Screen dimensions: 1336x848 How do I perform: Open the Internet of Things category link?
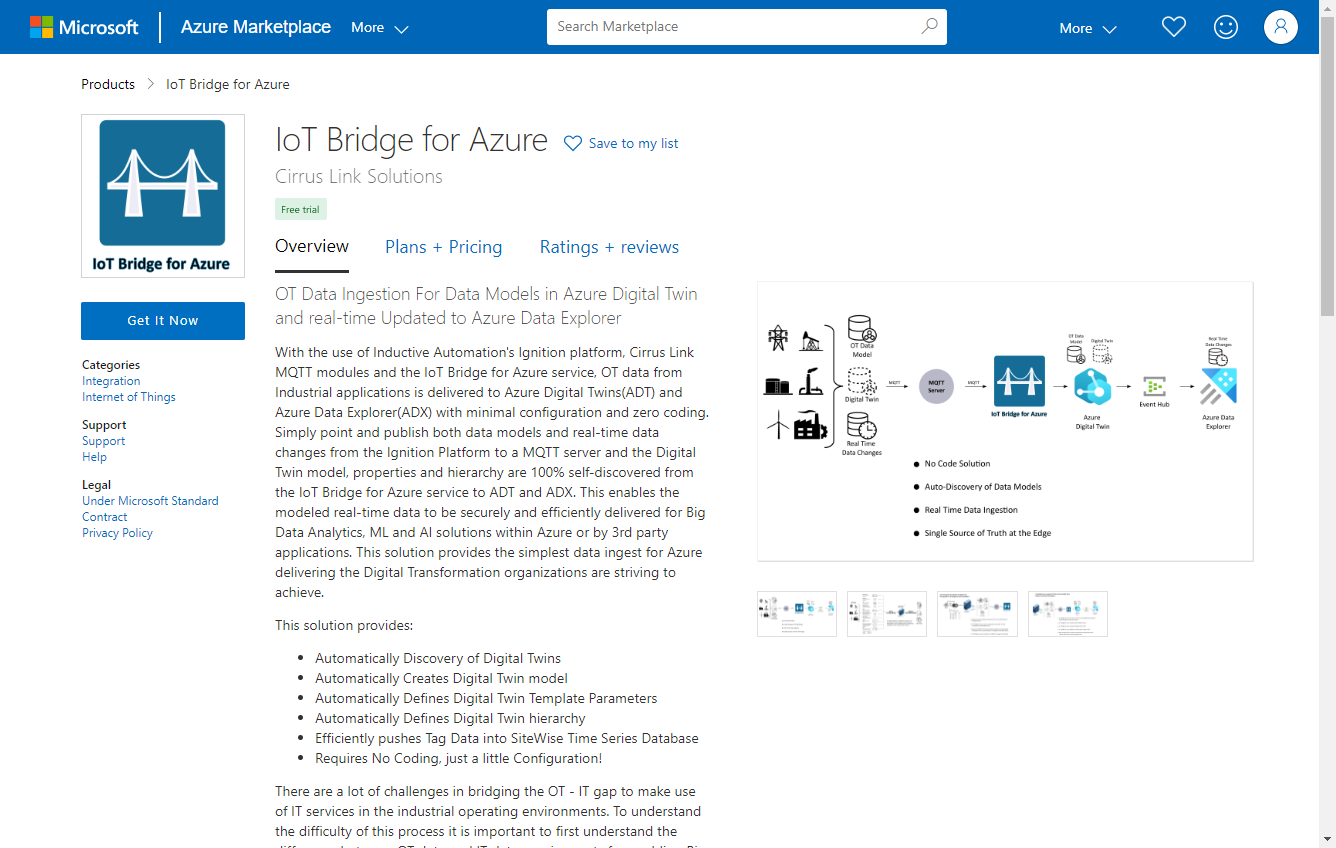[129, 397]
